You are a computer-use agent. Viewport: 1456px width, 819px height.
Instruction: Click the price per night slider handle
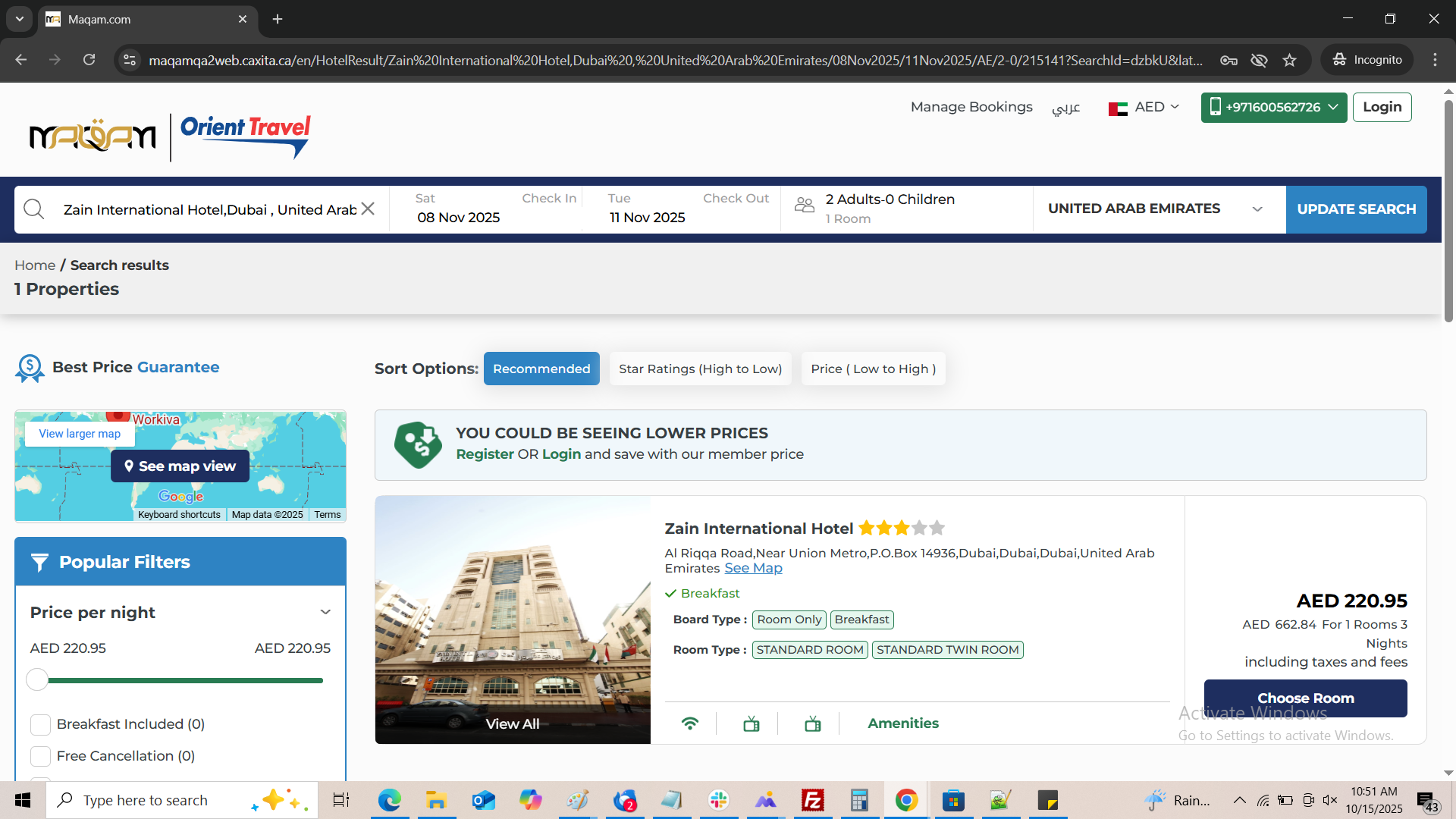(x=37, y=679)
